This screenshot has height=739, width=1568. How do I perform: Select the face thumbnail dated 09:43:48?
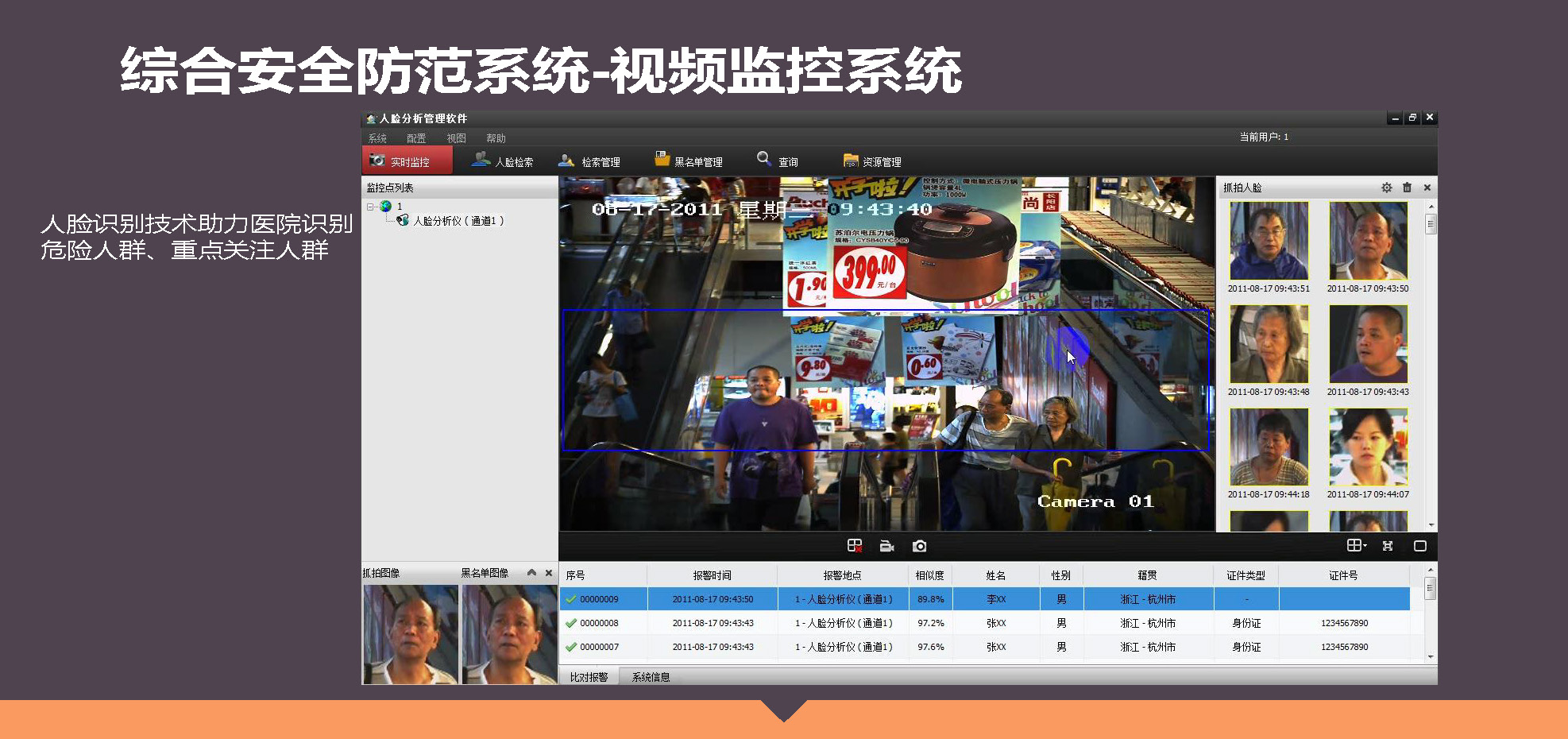point(1269,344)
